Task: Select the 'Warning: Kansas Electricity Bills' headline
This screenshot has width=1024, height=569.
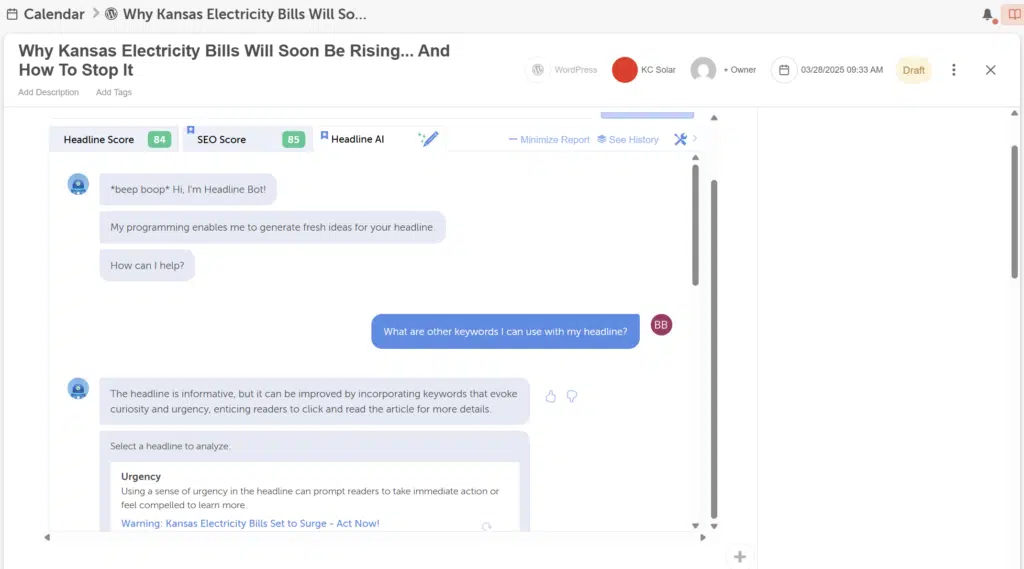Action: click(250, 523)
